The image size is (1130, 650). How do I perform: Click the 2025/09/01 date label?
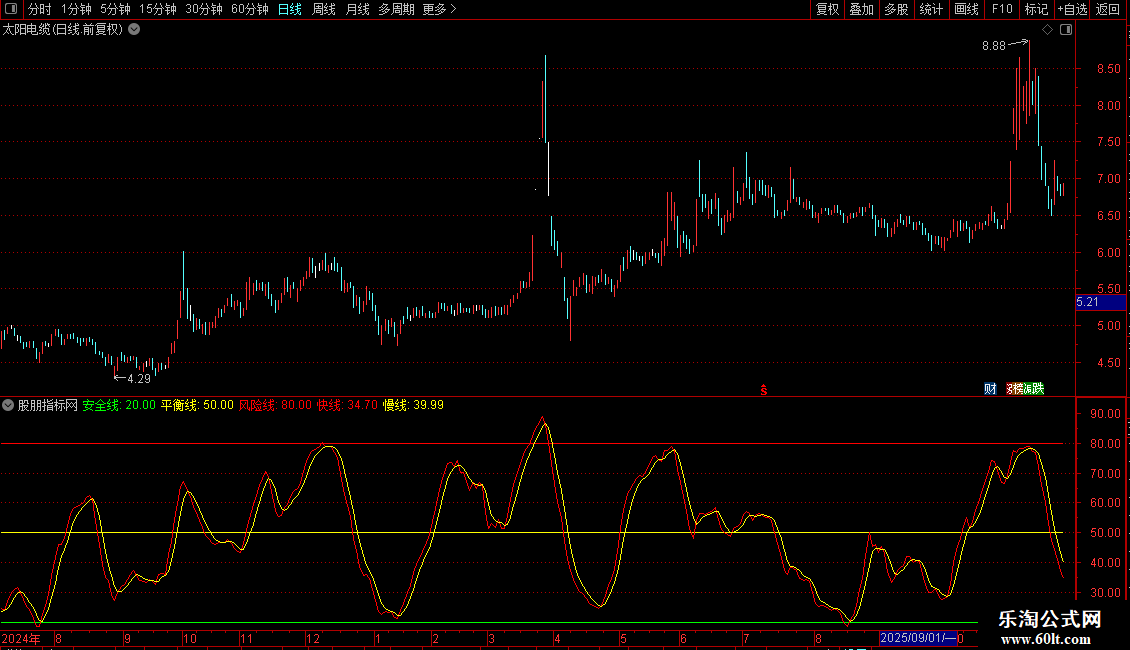(x=918, y=638)
